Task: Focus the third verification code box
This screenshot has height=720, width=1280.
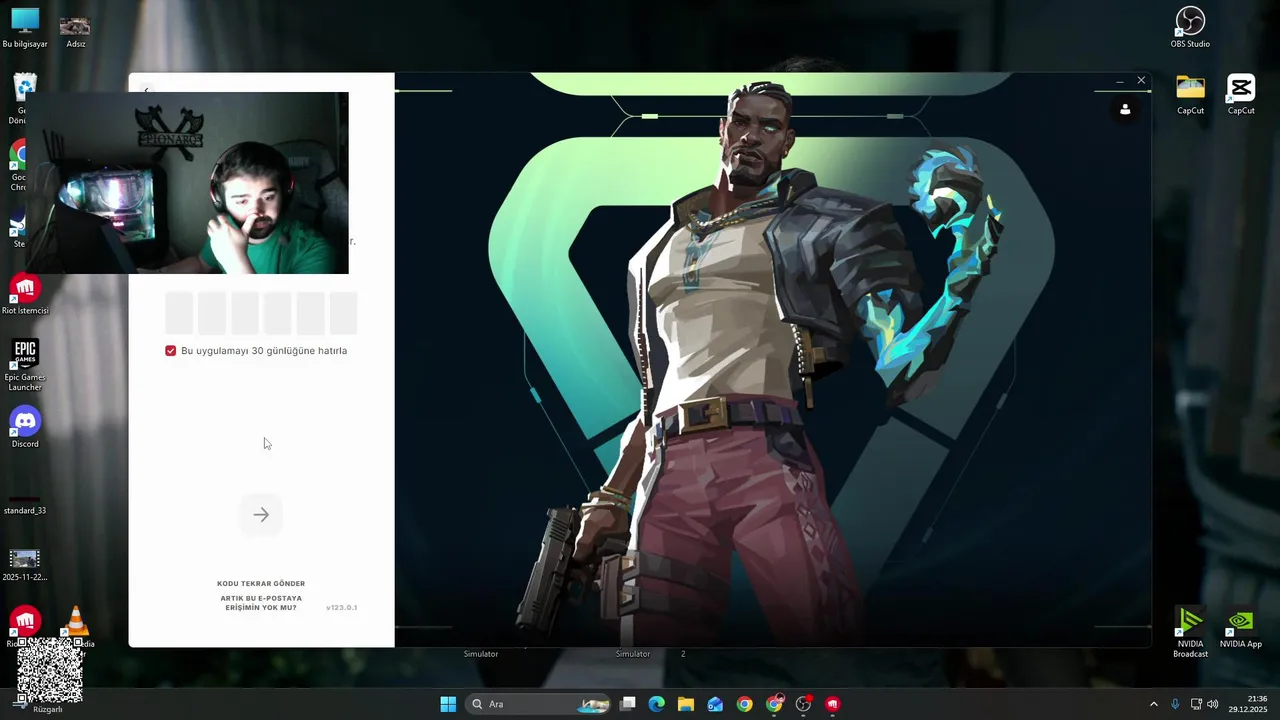Action: (245, 313)
